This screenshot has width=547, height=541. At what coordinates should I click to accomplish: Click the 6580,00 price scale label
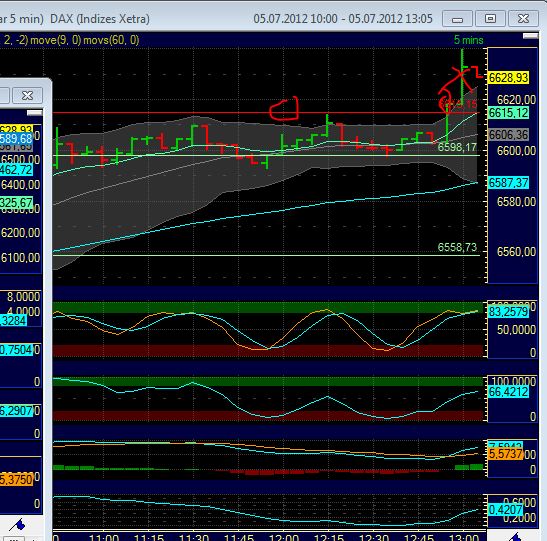pos(516,201)
